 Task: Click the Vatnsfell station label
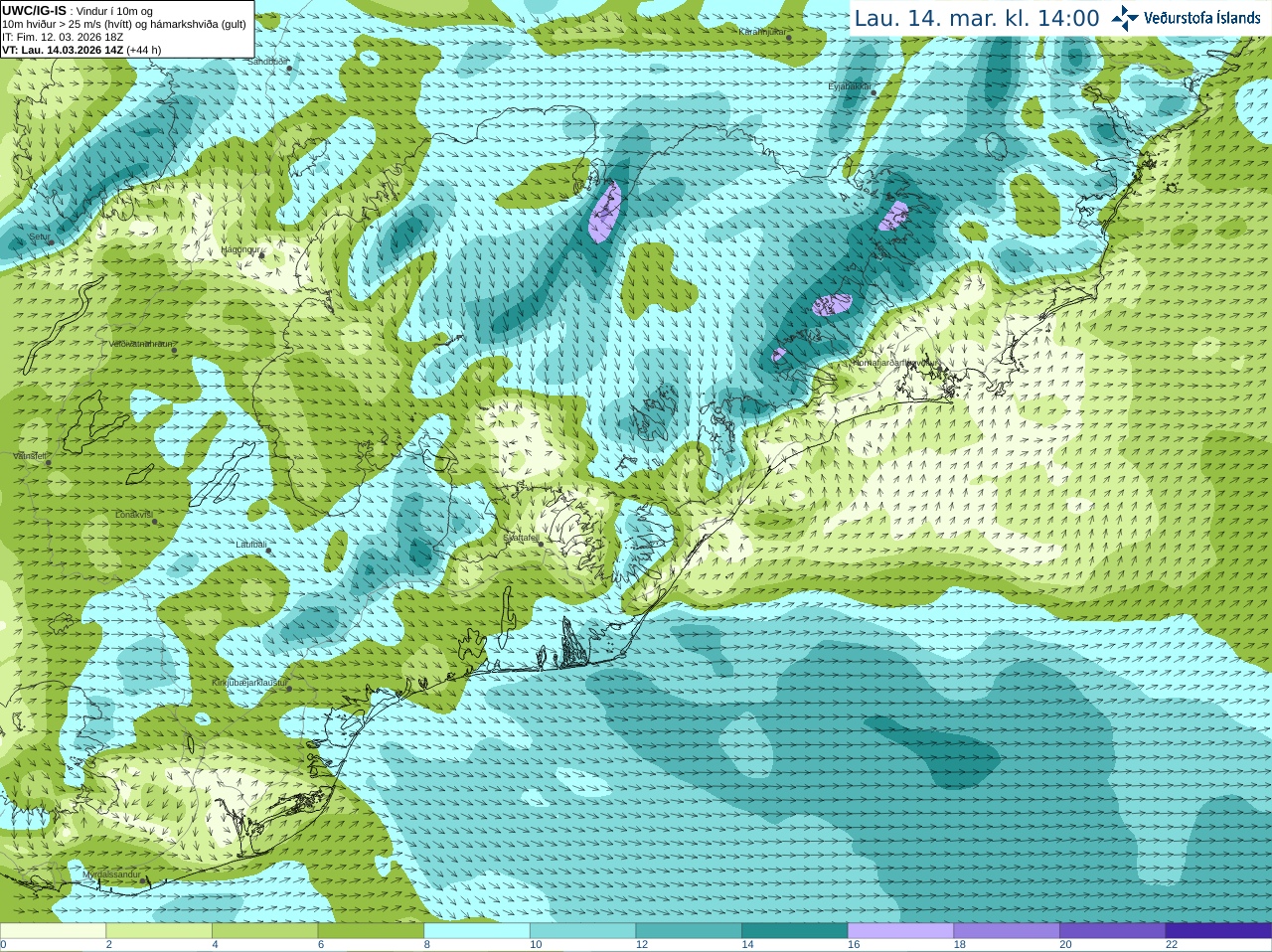point(30,456)
